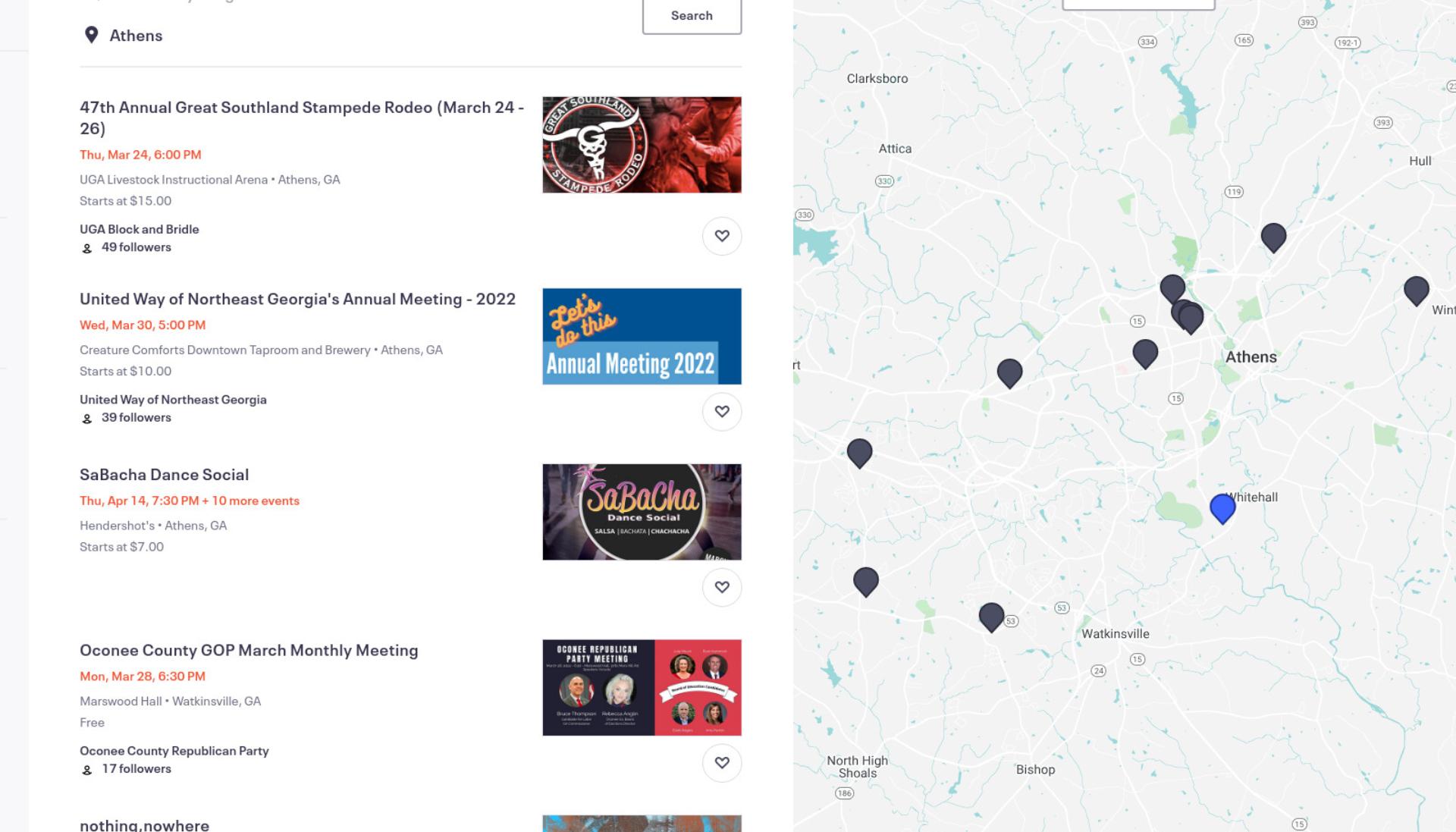Click the Athens location input field

[356, 36]
